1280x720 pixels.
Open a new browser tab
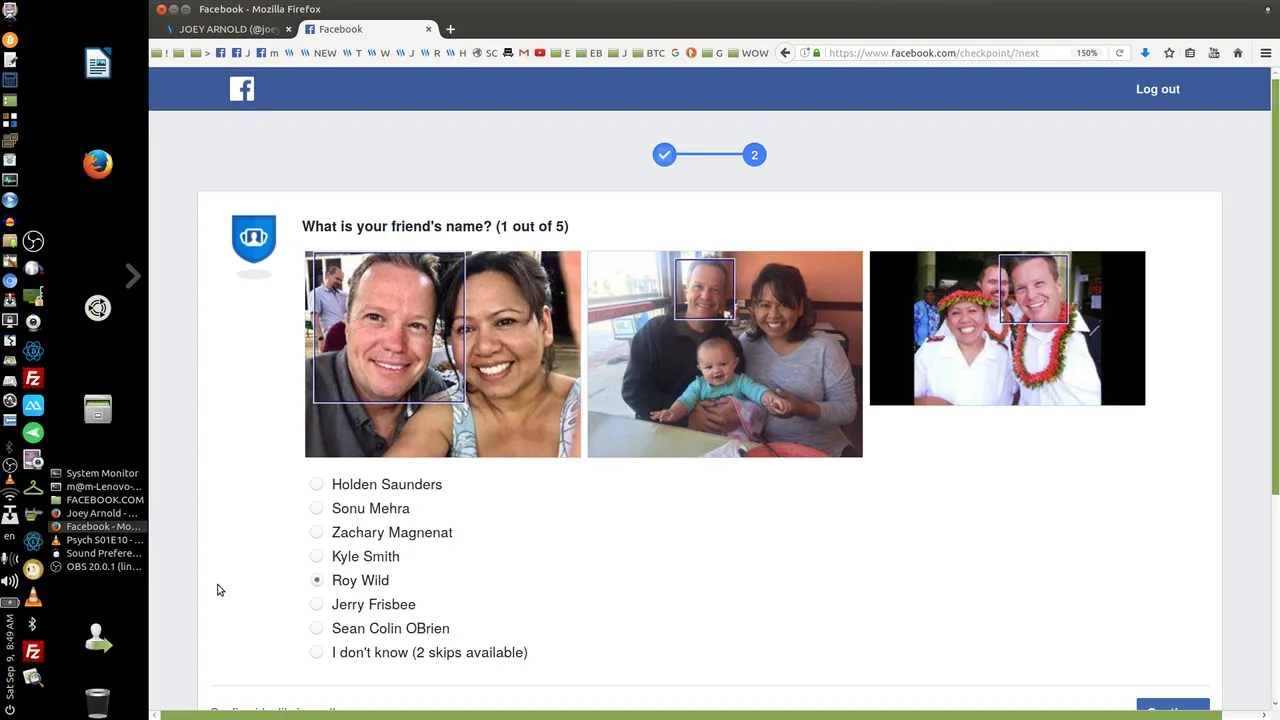coord(450,29)
